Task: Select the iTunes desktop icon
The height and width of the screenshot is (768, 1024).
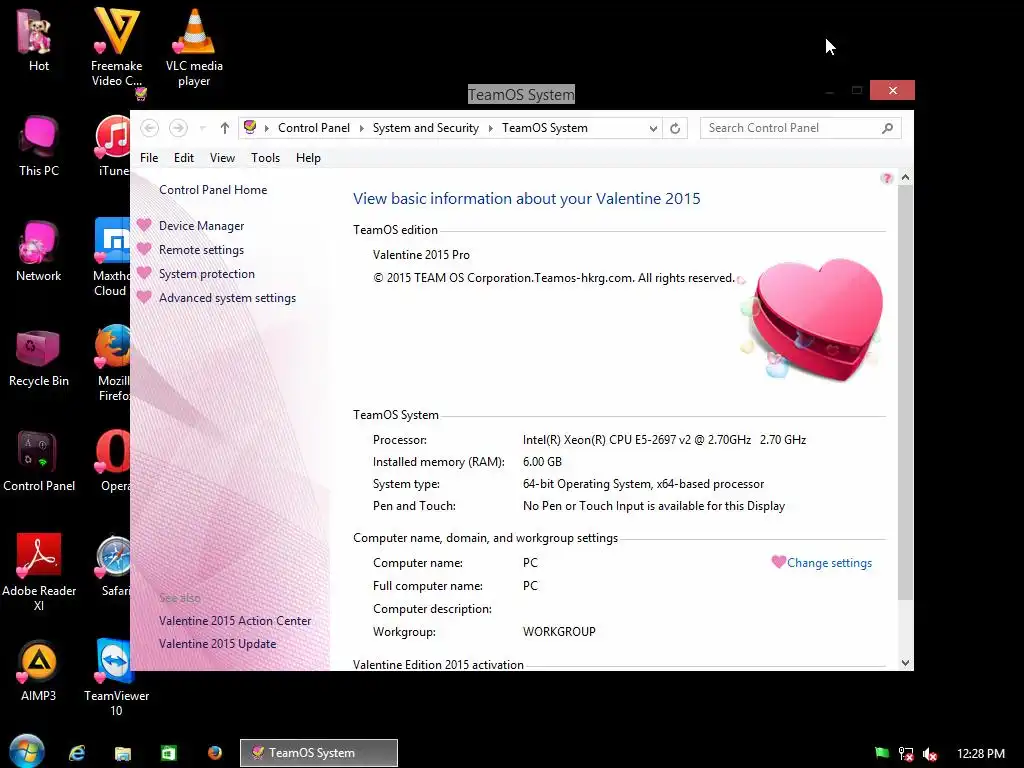Action: [112, 145]
